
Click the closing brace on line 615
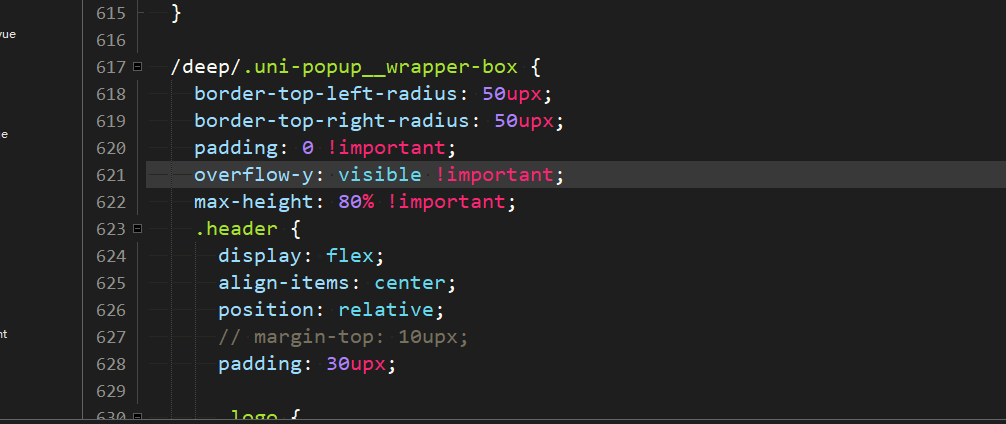tap(176, 13)
